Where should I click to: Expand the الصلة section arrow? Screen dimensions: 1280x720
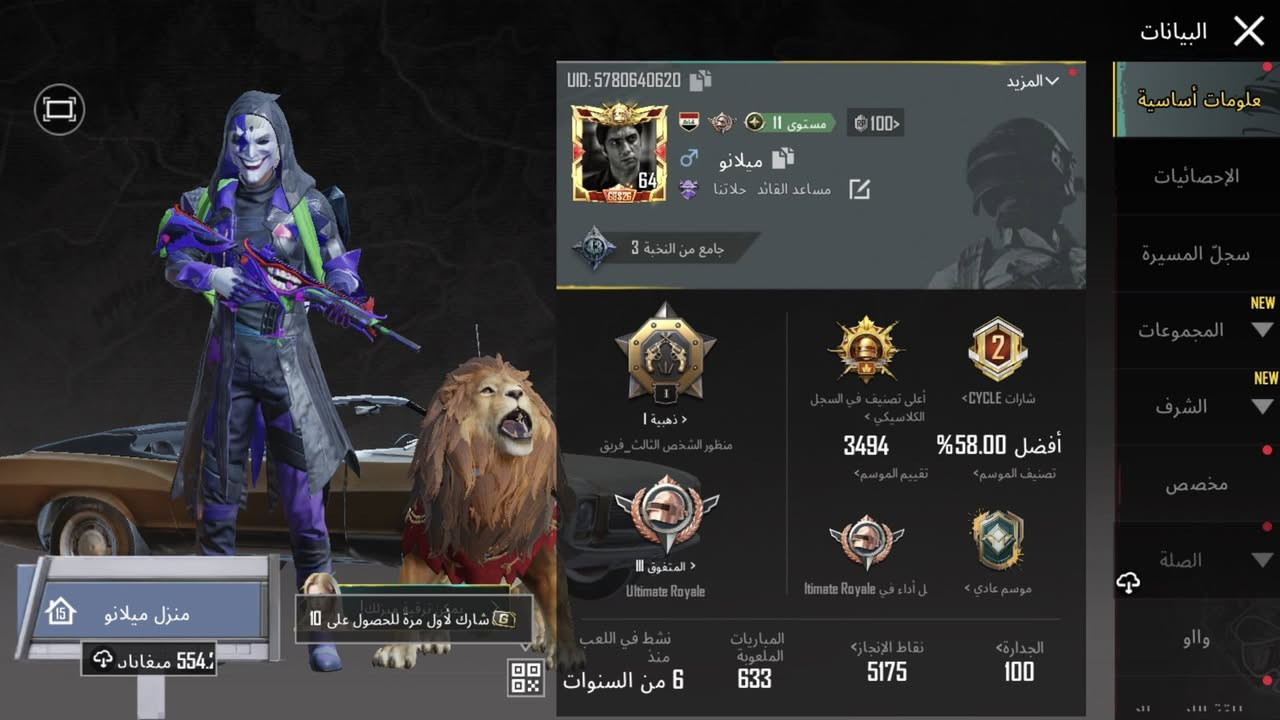1262,561
